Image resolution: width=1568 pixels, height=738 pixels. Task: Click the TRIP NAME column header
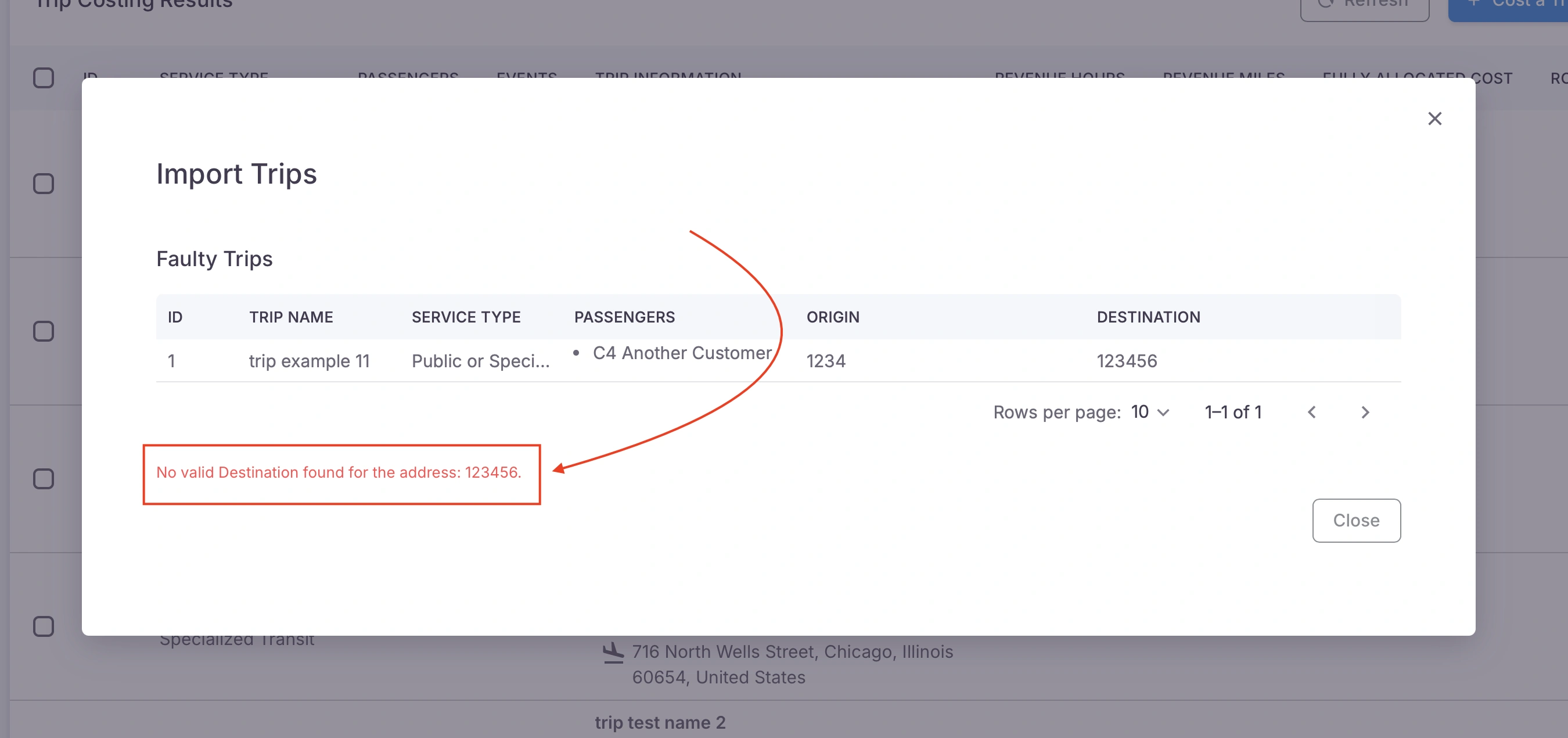tap(291, 317)
